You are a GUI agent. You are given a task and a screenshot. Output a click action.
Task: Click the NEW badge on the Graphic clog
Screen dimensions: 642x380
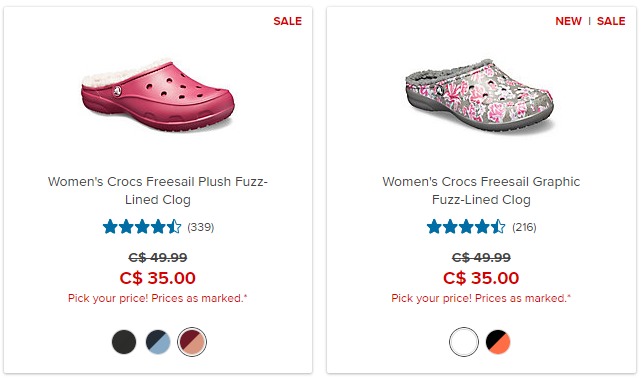point(568,21)
